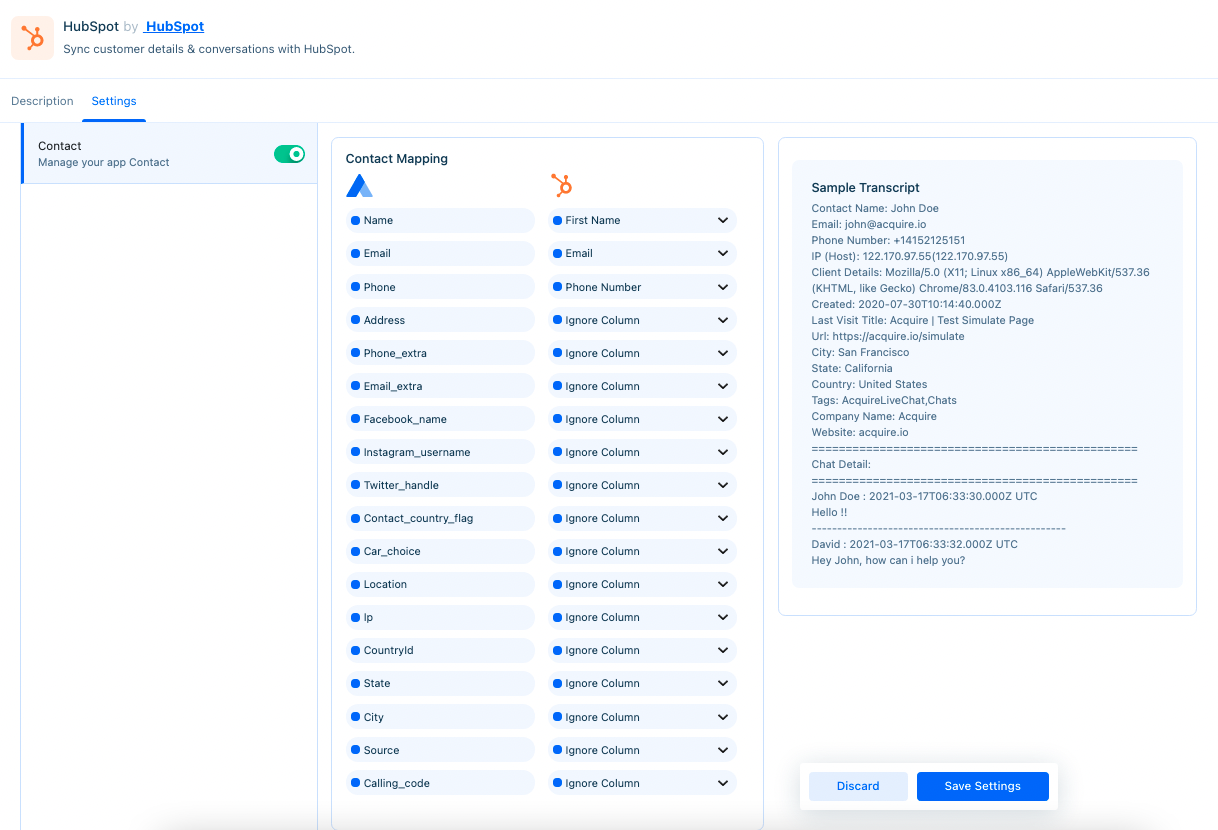Click the transcript Url line with acquire.io/simulate
1218x830 pixels.
click(x=888, y=336)
